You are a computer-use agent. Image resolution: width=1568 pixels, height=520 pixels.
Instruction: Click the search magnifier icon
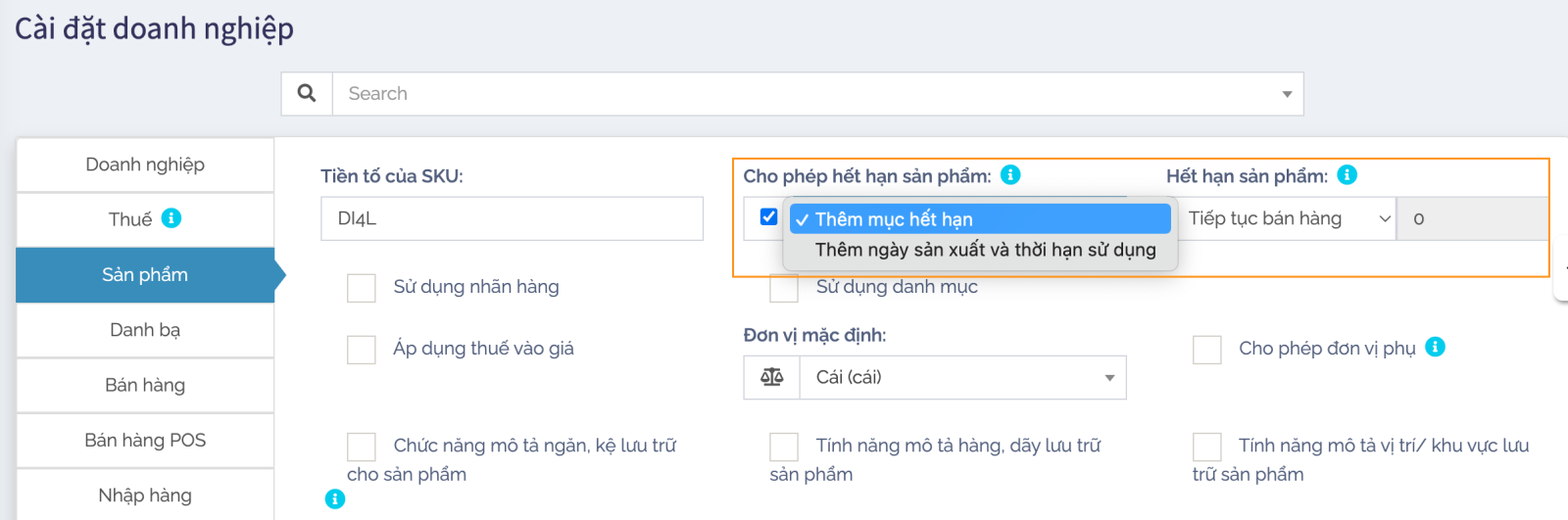point(307,93)
